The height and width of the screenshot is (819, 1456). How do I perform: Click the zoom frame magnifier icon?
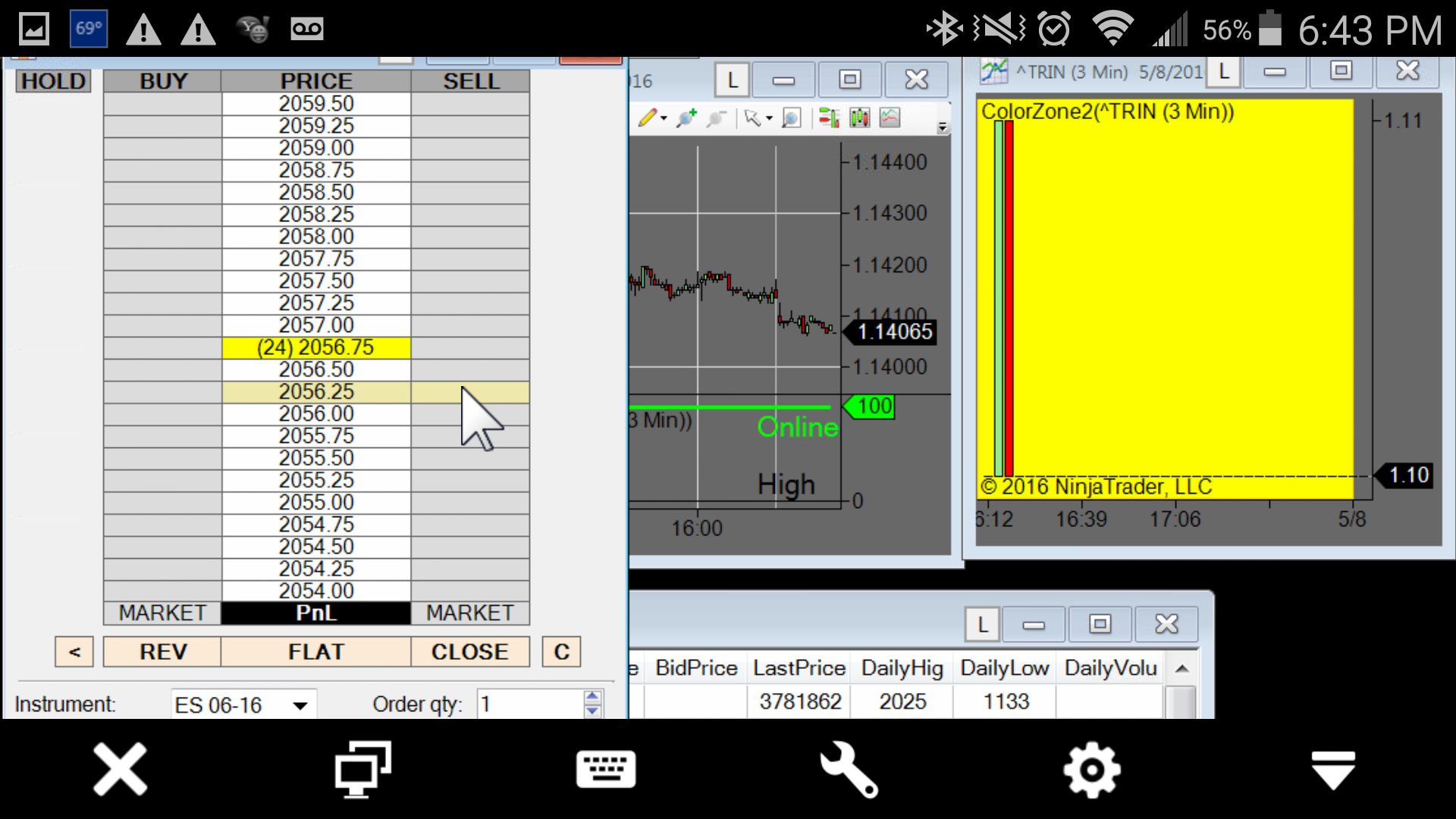click(791, 118)
